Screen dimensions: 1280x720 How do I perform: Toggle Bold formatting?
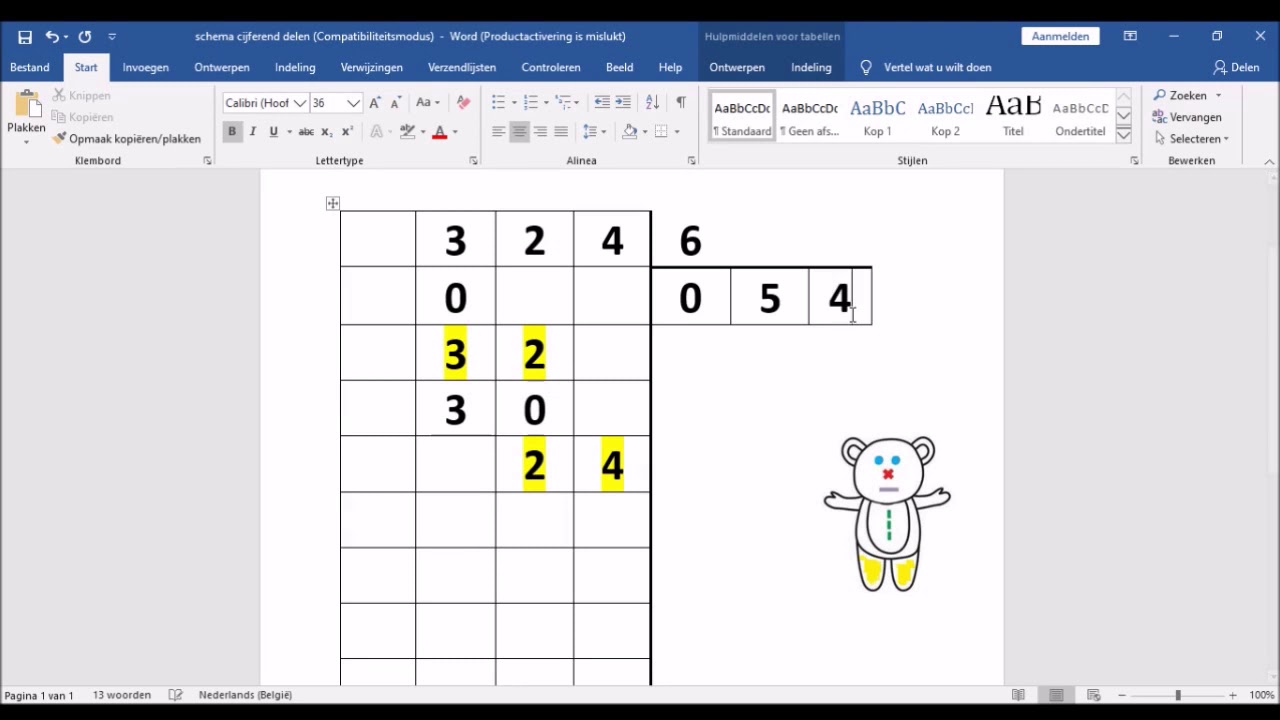(x=232, y=132)
